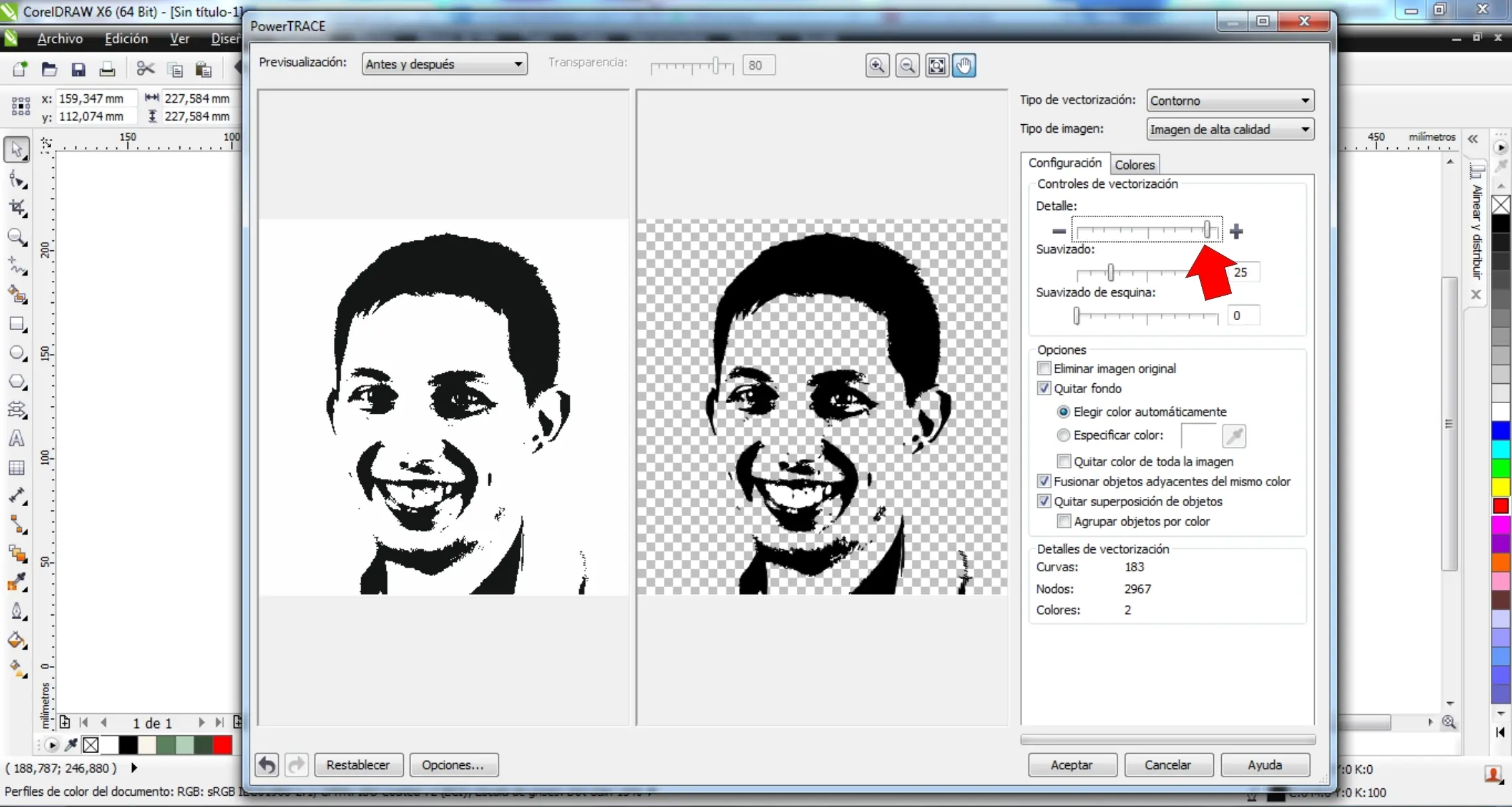Click the Print icon in toolbar
The width and height of the screenshot is (1512, 807).
[x=107, y=69]
